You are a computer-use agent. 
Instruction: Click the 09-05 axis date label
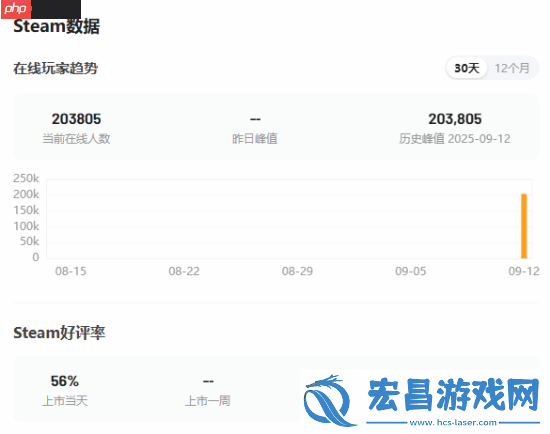click(410, 271)
